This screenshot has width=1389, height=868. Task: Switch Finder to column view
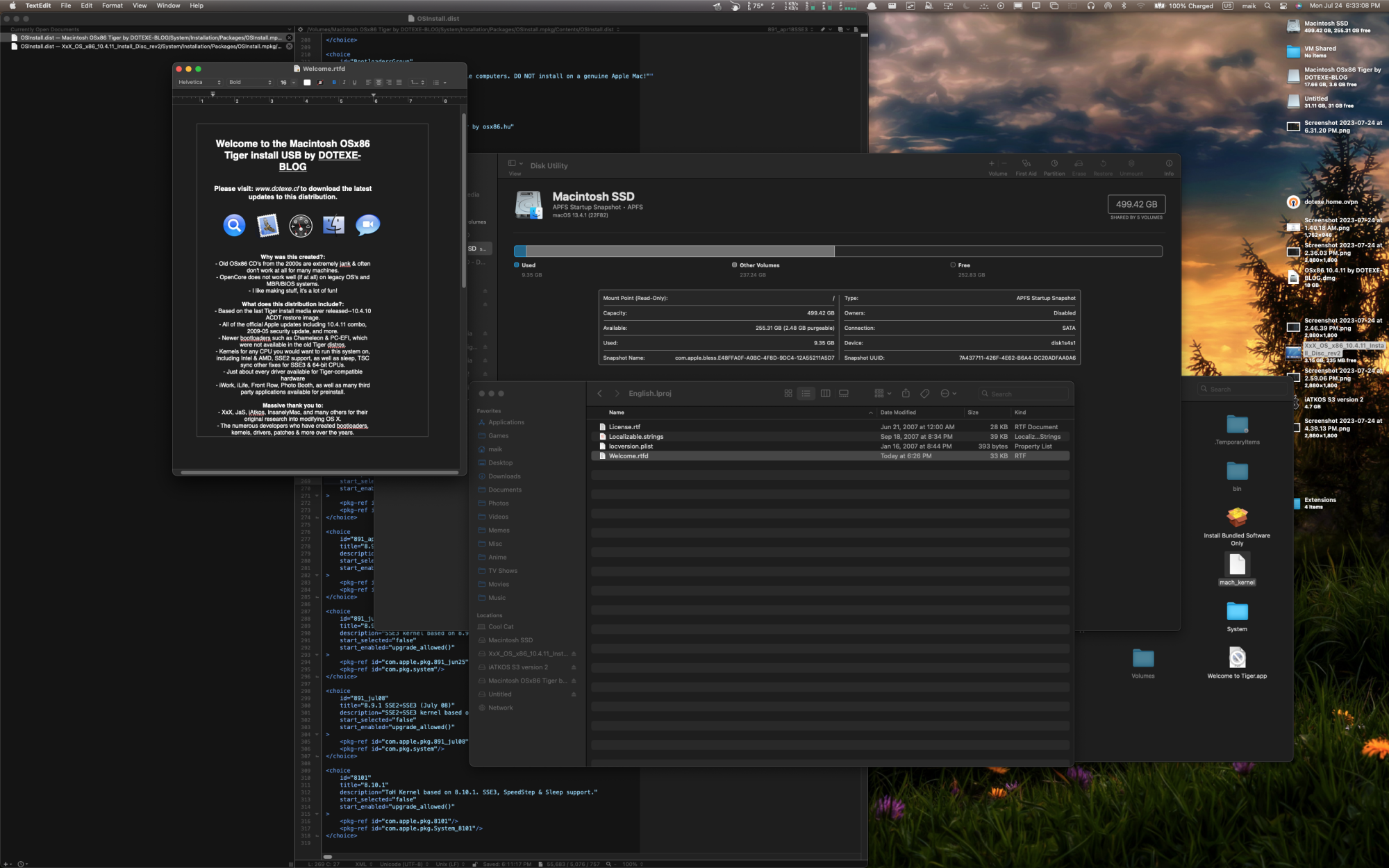coord(825,393)
